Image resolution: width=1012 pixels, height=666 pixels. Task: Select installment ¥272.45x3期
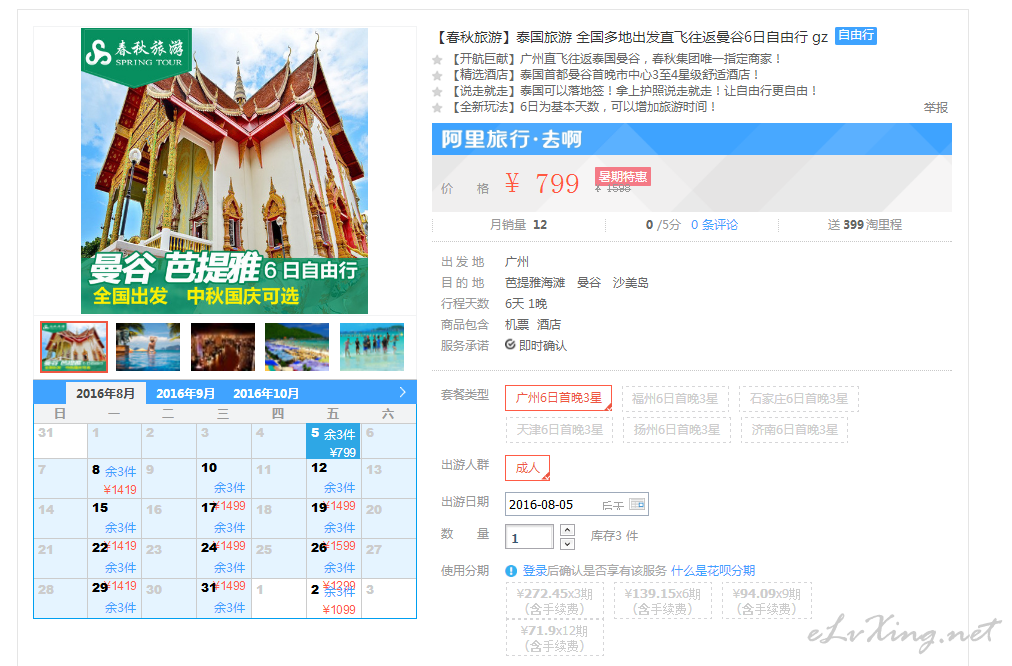pos(555,601)
